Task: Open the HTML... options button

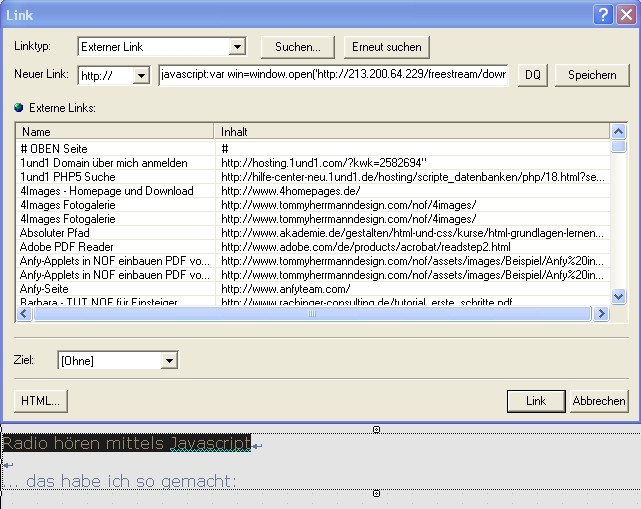Action: point(40,401)
